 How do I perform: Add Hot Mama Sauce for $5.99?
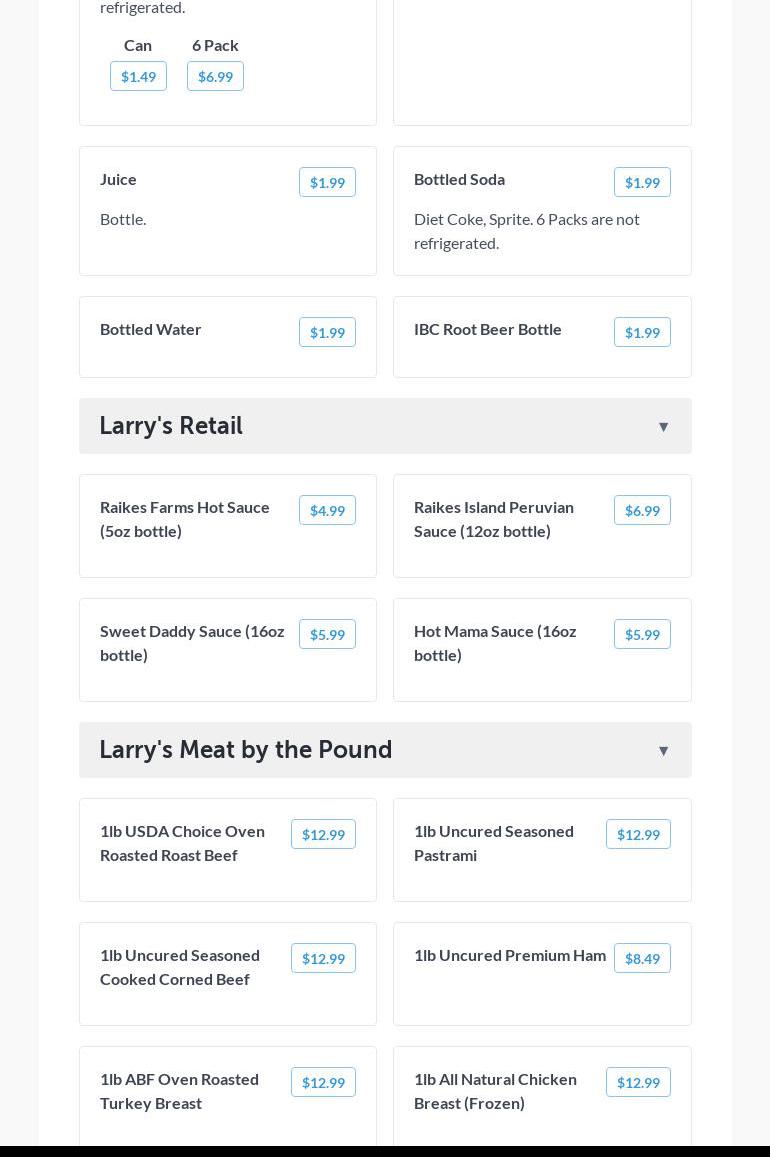(x=641, y=635)
